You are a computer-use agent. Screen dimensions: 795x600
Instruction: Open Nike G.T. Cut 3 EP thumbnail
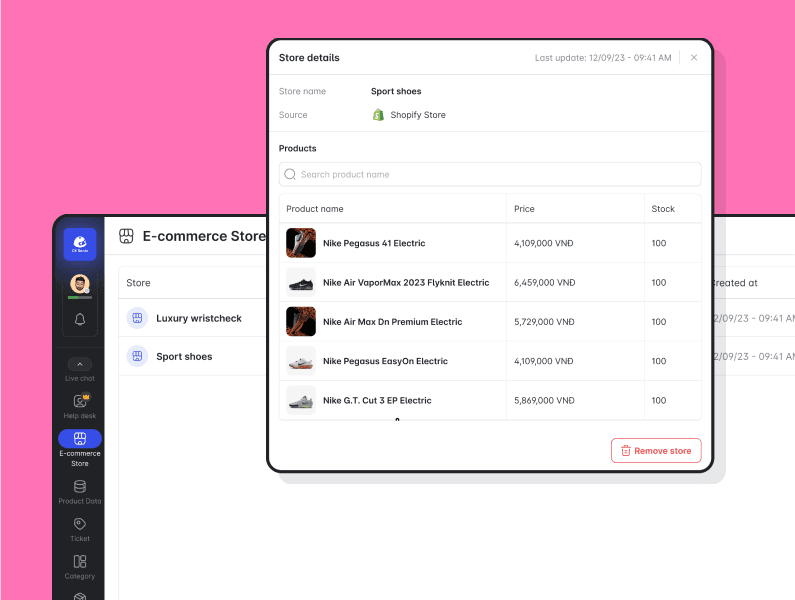[x=301, y=400]
